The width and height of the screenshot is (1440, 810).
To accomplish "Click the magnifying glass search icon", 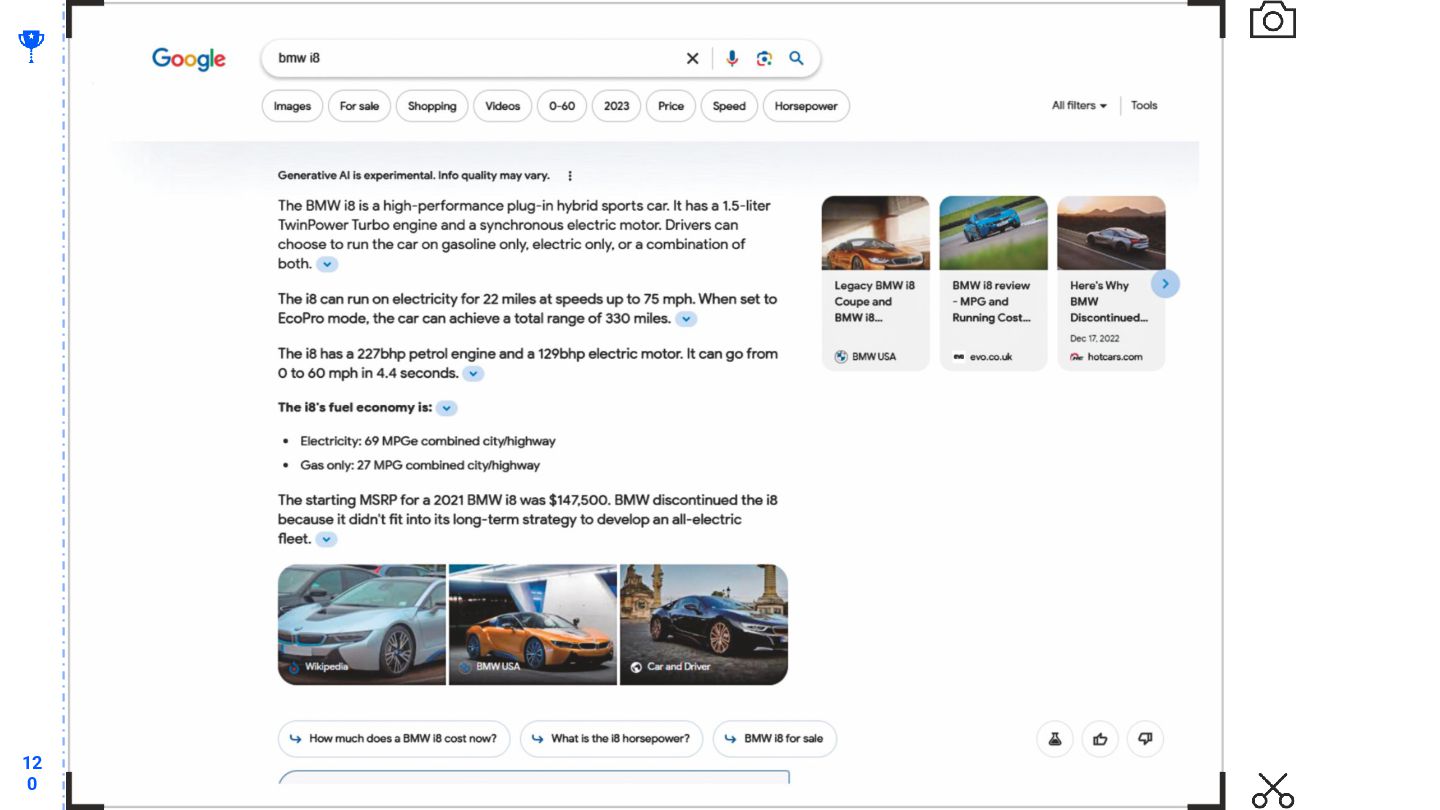I will (x=796, y=59).
